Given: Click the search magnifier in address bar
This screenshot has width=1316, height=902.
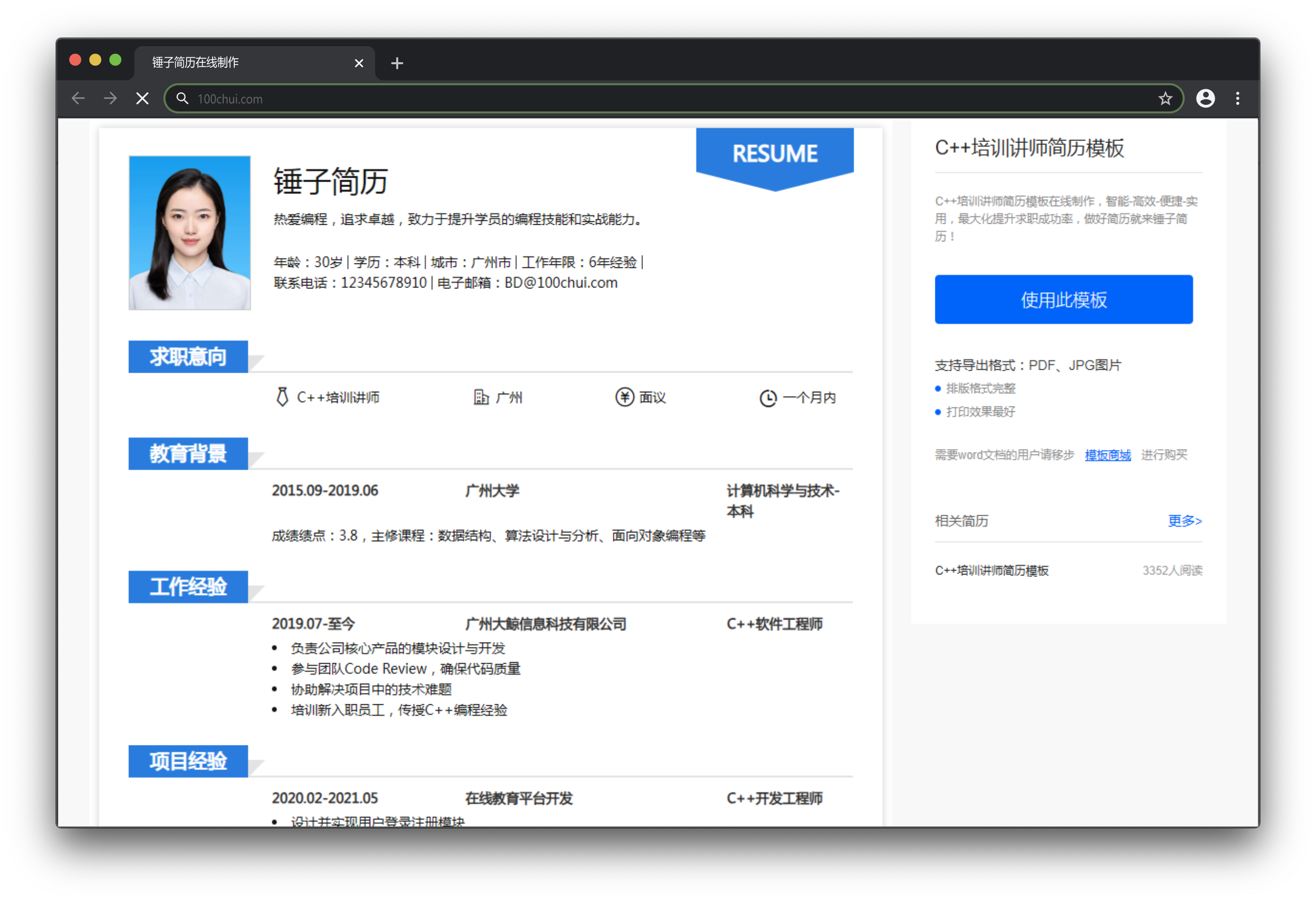Looking at the screenshot, I should (182, 99).
